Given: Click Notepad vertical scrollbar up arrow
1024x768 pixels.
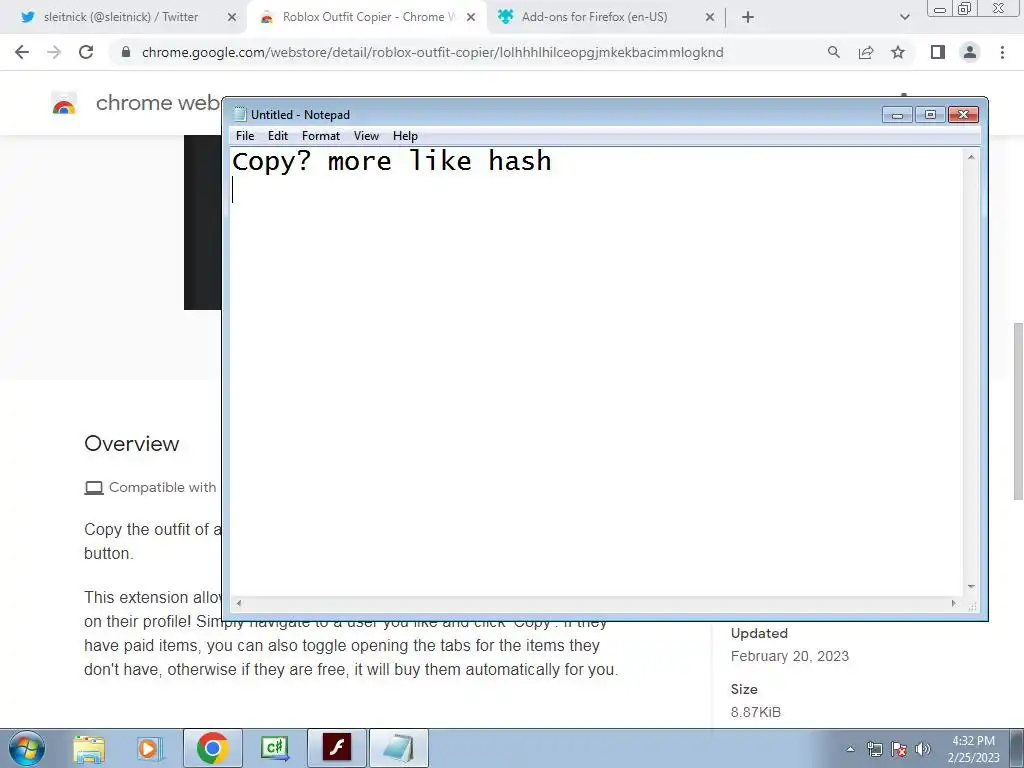Looking at the screenshot, I should pos(971,157).
